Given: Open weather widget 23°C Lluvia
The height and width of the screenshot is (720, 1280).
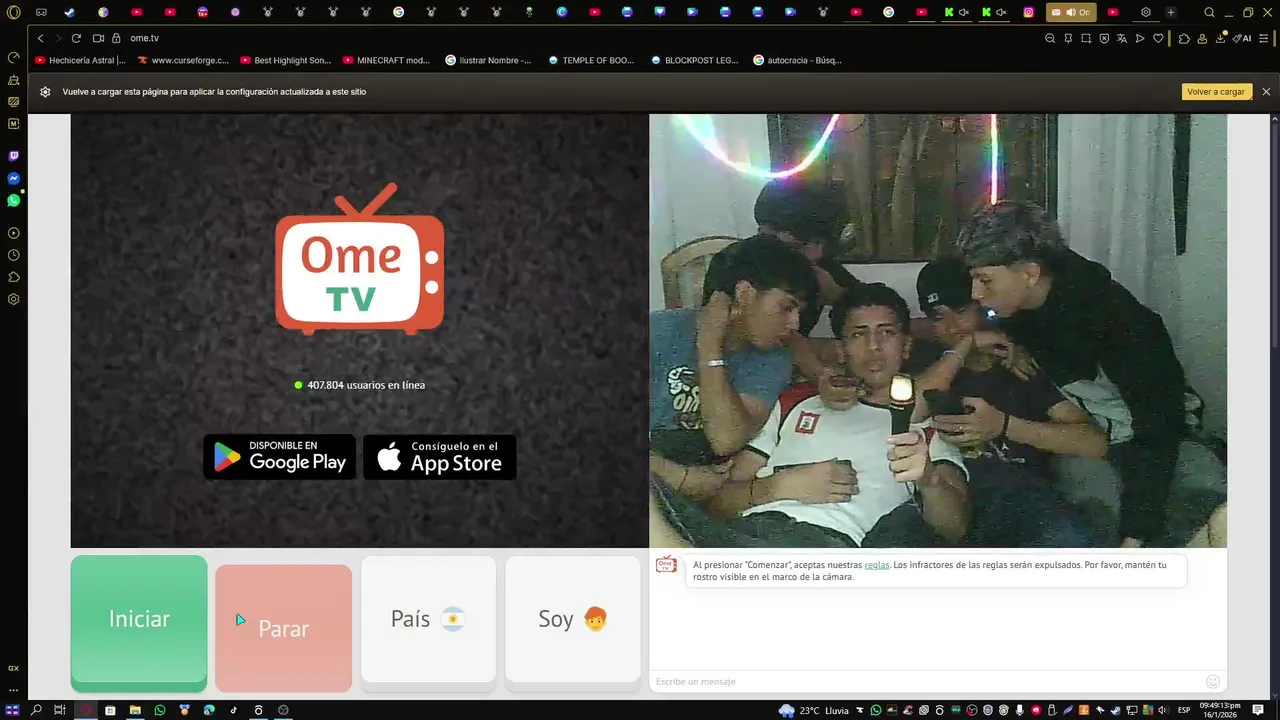Looking at the screenshot, I should tap(814, 710).
